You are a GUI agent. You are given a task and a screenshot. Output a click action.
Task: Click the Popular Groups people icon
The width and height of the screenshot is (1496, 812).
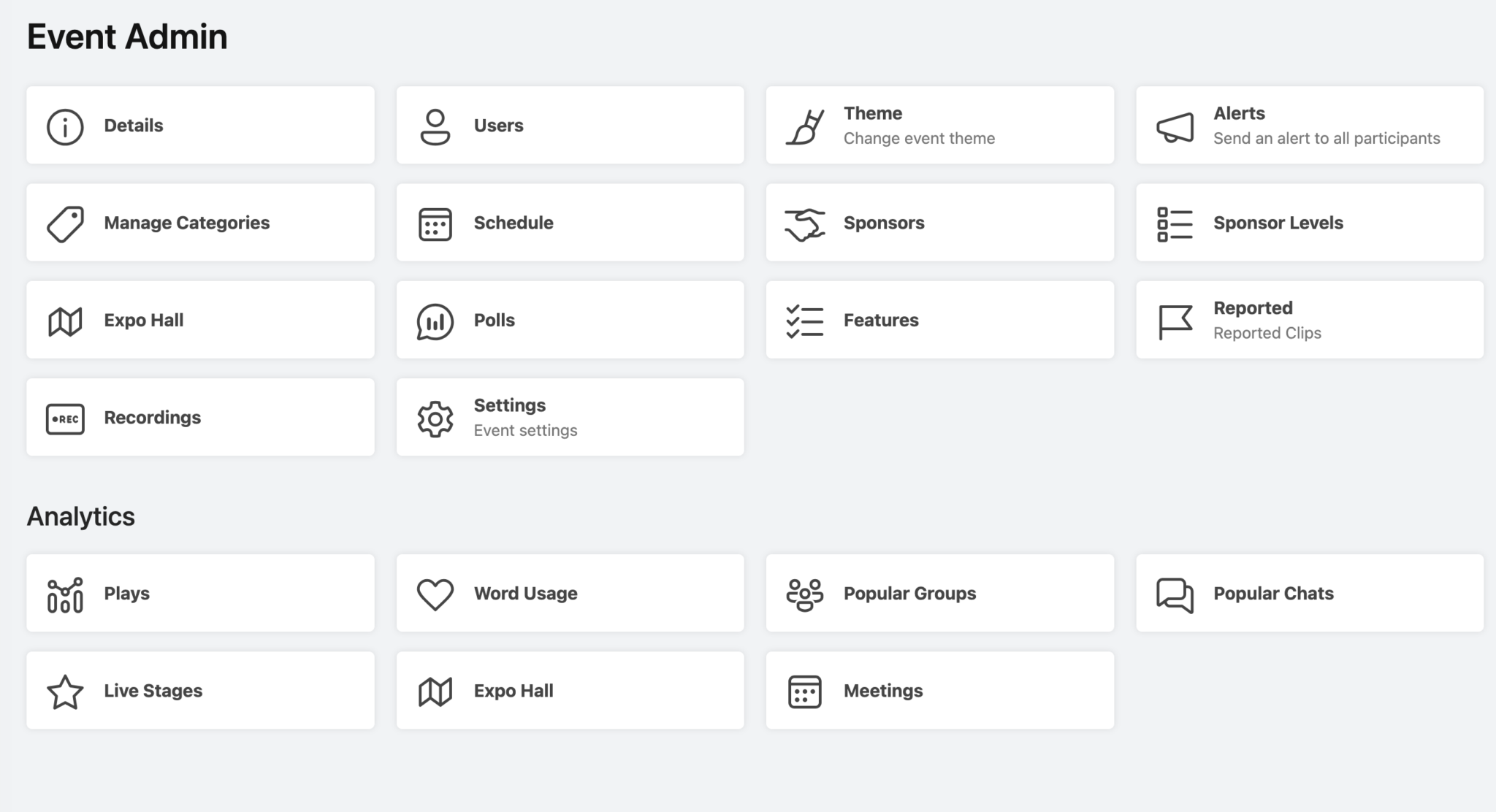[806, 593]
